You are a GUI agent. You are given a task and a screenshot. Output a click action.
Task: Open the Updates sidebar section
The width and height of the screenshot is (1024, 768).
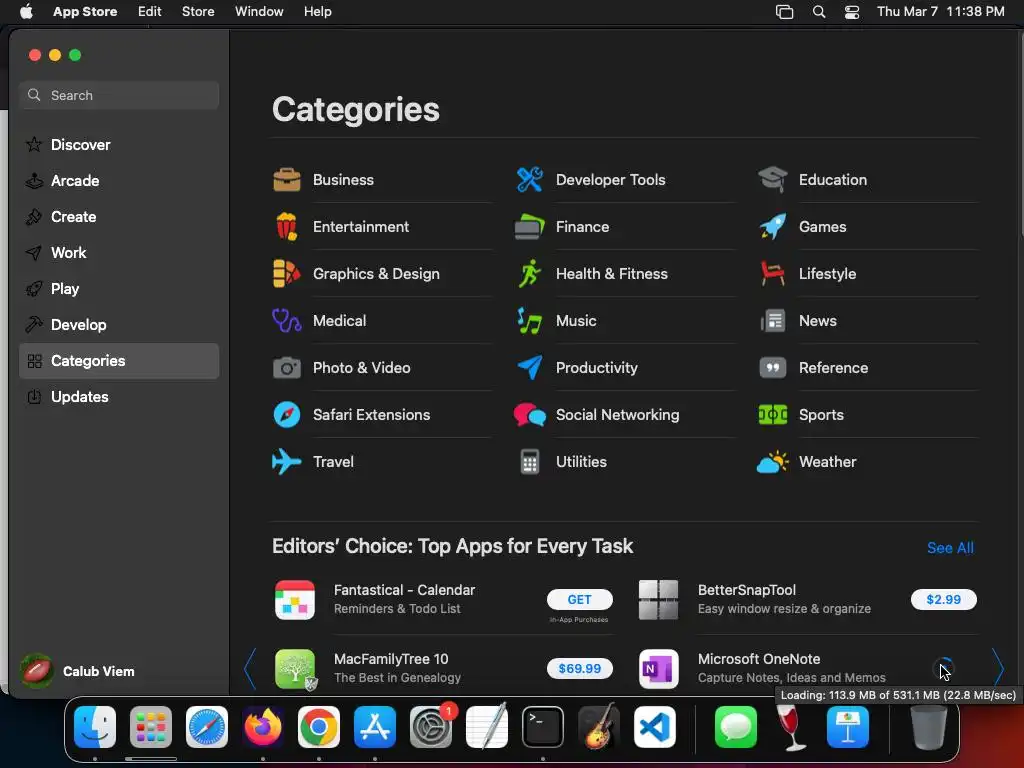(119, 397)
